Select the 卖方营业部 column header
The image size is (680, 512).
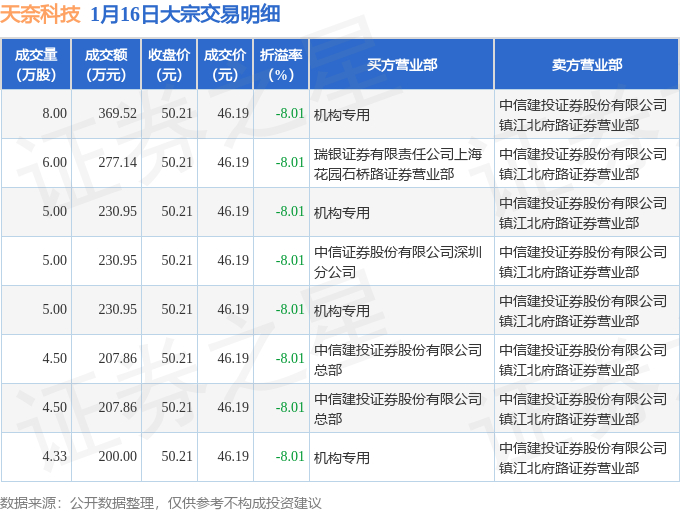[587, 65]
